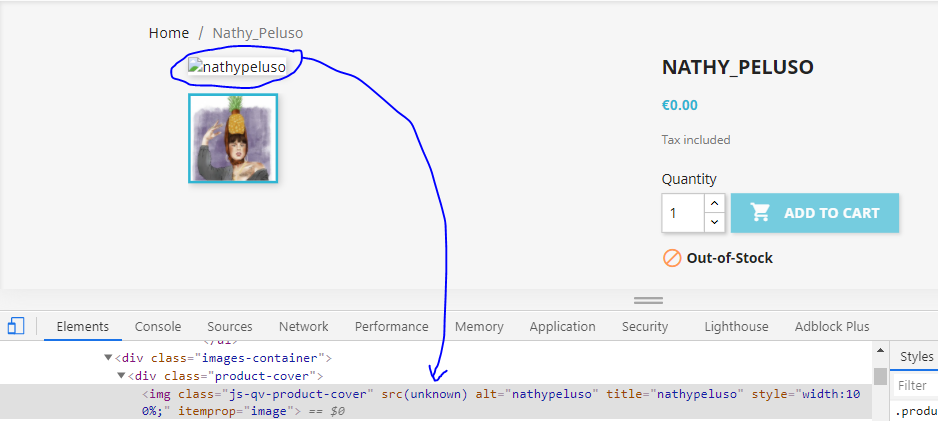Viewport: 938px width, 421px height.
Task: Click the Quantity label
Action: [x=689, y=179]
